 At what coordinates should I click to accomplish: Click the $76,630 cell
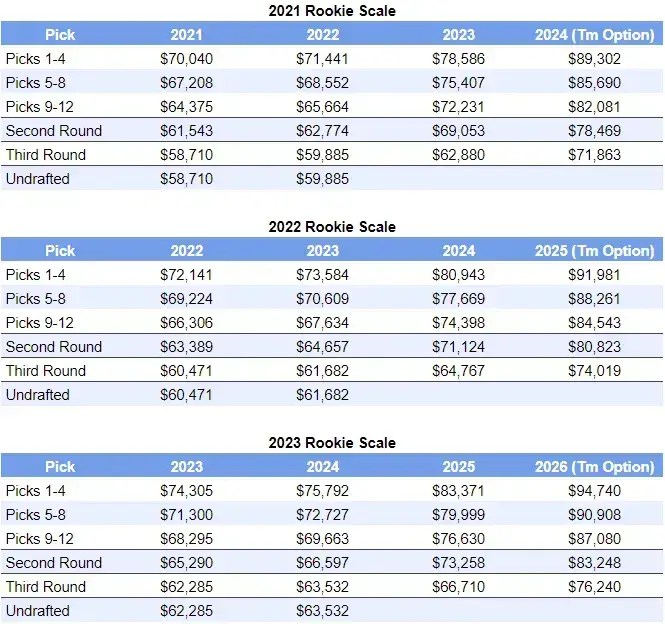[x=458, y=539]
